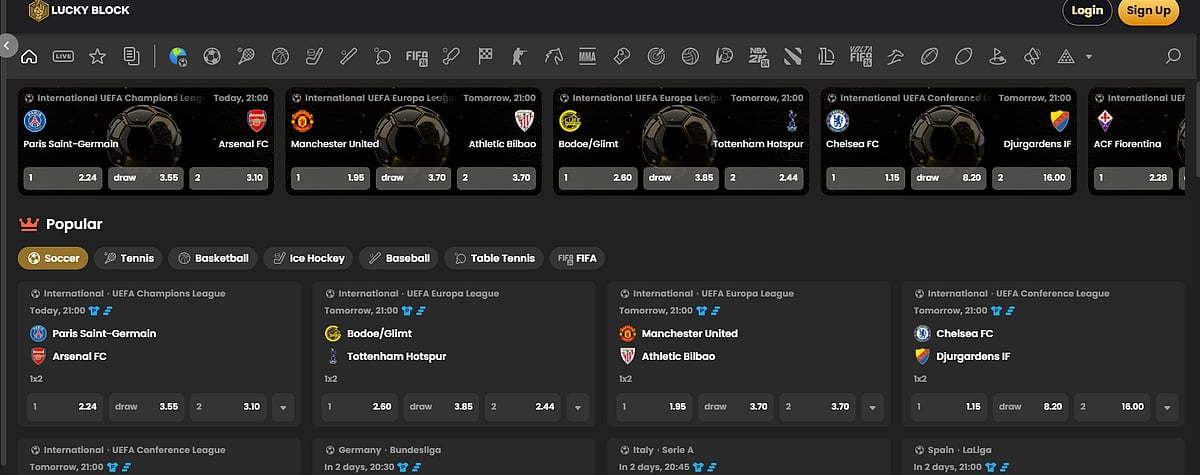Select the horse racing icon
The width and height of the screenshot is (1200, 475).
tap(553, 57)
